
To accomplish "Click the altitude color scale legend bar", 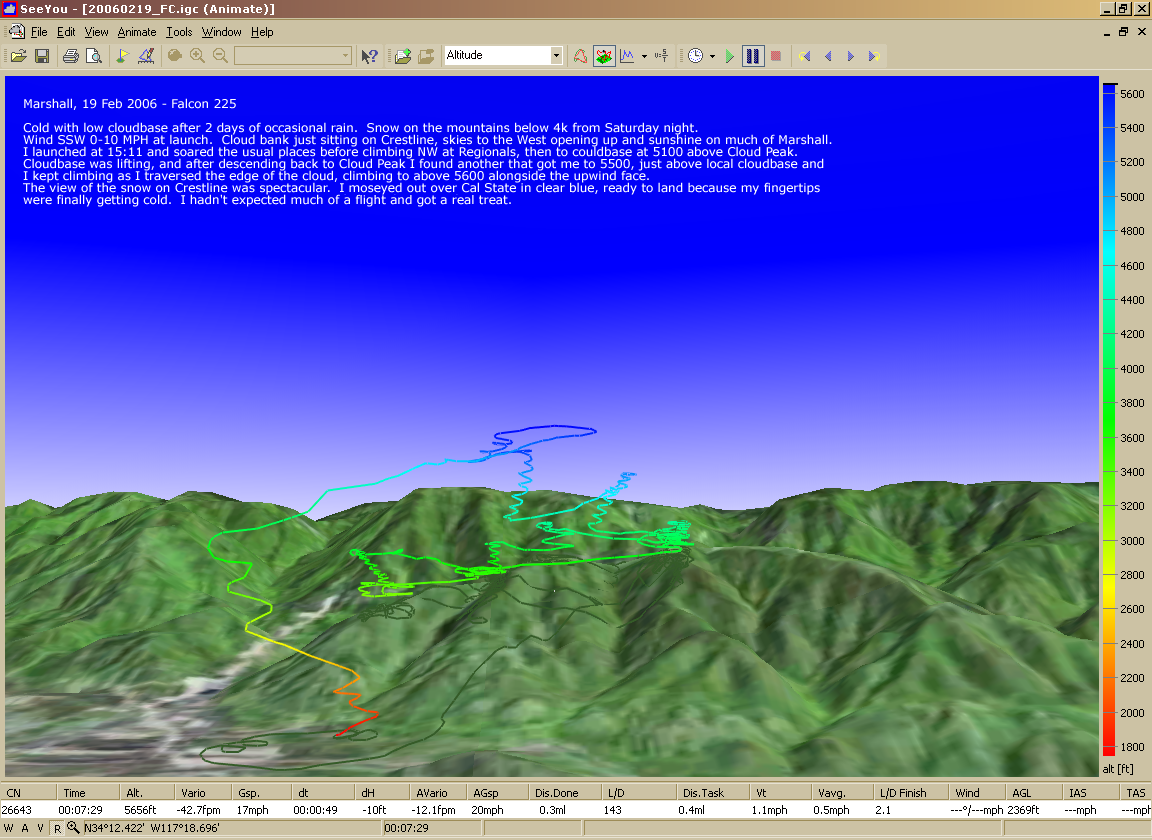I will click(x=1109, y=420).
